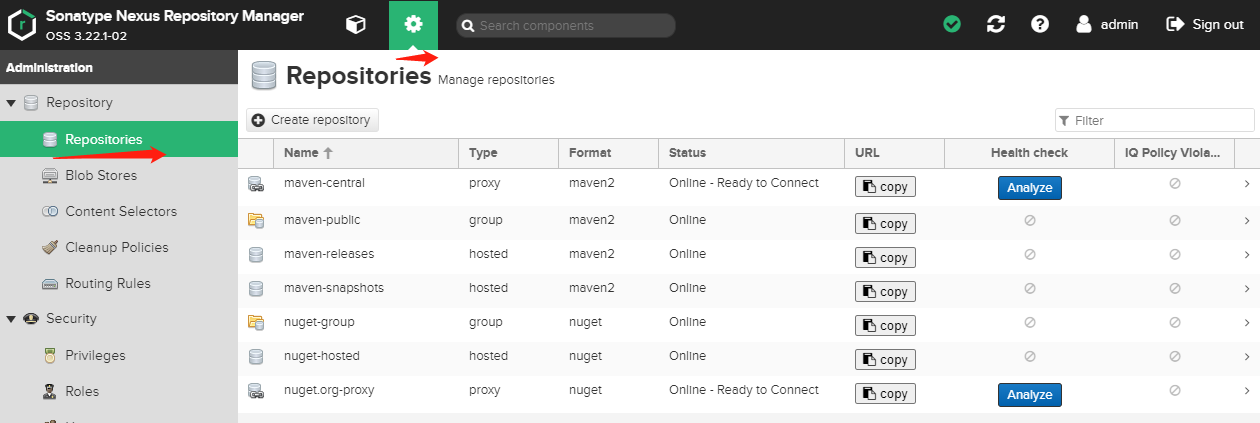Collapse the Security tree section
This screenshot has width=1260, height=423.
[x=11, y=319]
